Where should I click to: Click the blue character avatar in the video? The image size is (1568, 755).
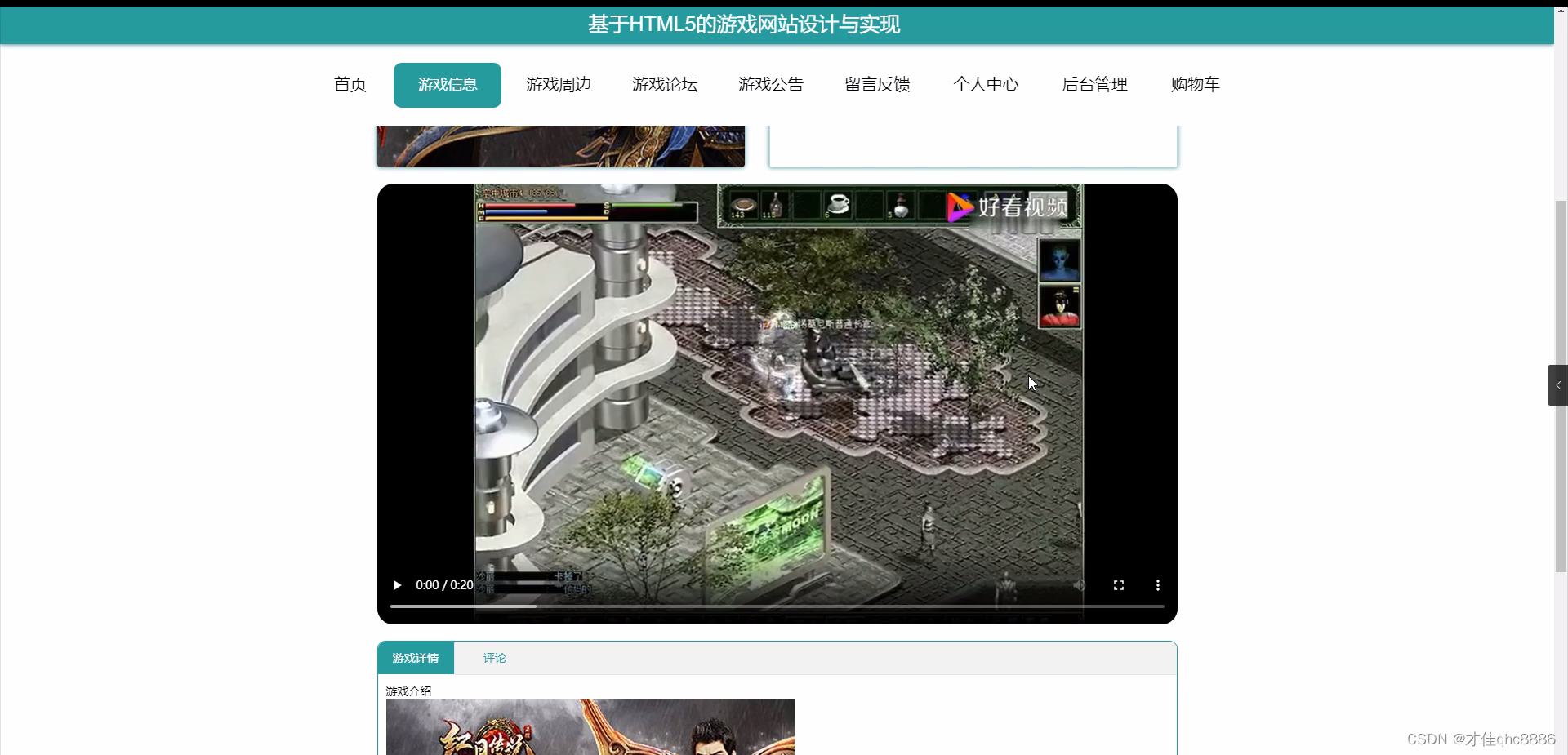click(1058, 261)
